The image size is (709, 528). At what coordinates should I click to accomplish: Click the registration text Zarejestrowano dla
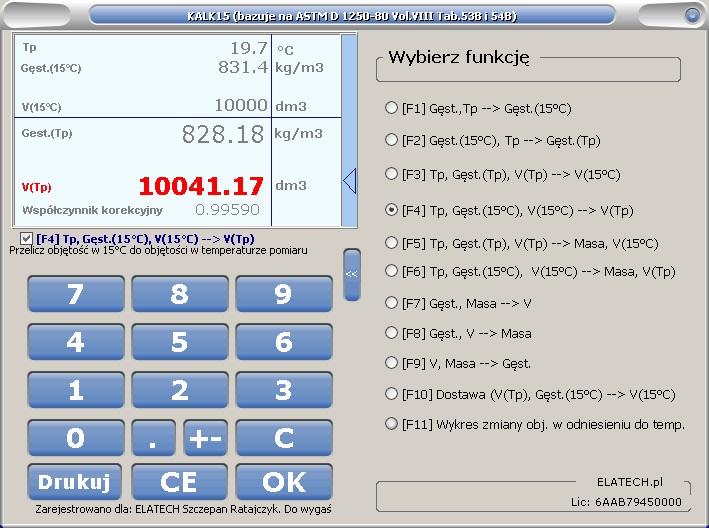click(183, 509)
